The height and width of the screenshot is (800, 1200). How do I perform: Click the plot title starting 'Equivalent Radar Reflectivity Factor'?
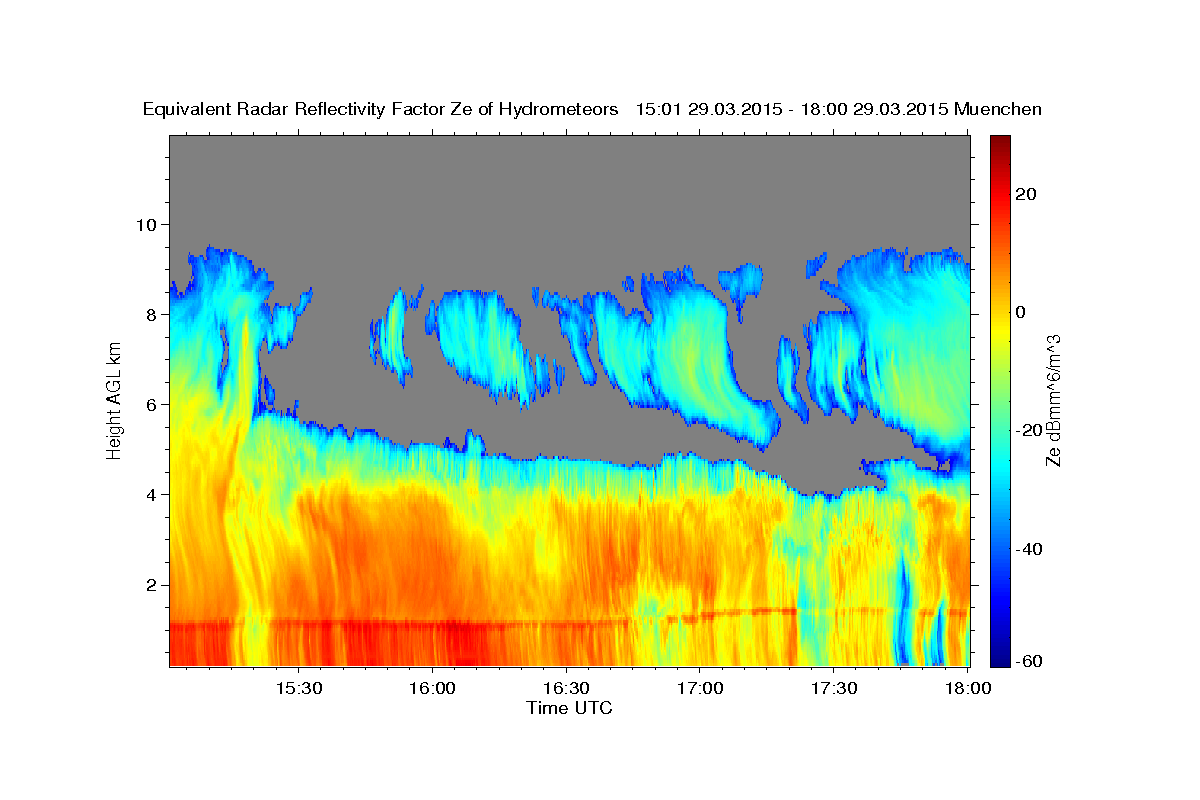pos(592,110)
